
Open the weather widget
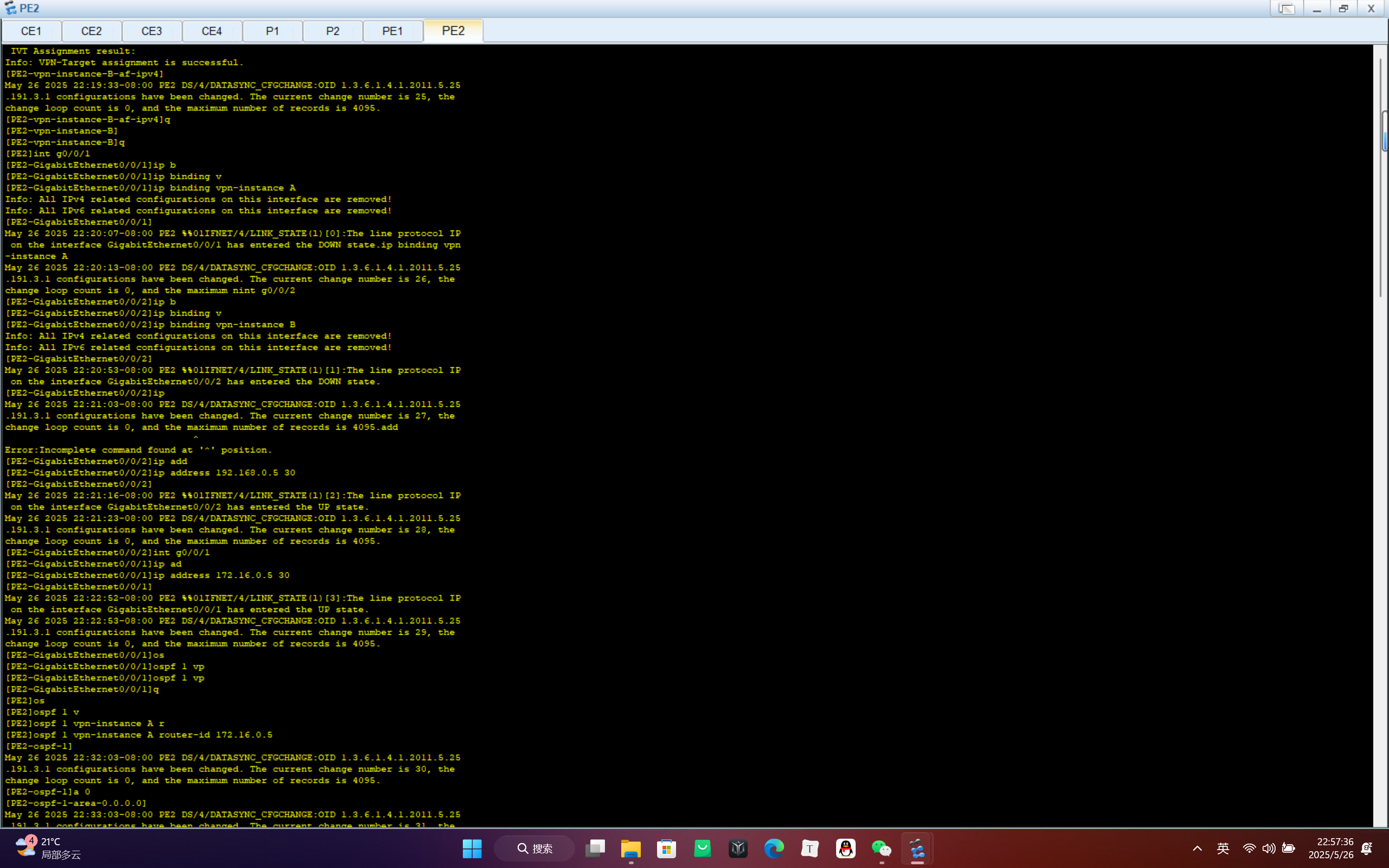[49, 848]
